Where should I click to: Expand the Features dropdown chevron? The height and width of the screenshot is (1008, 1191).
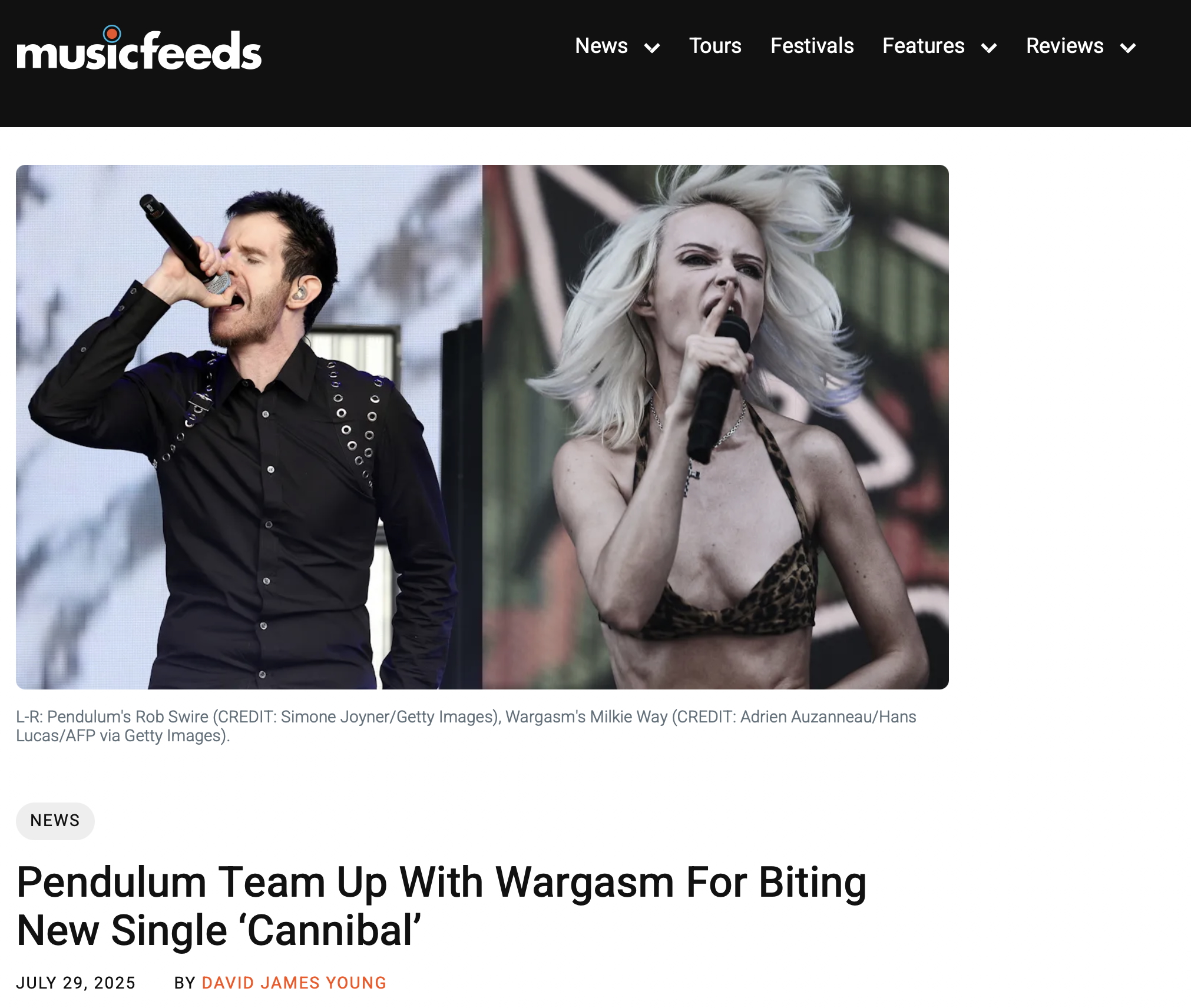click(x=989, y=48)
